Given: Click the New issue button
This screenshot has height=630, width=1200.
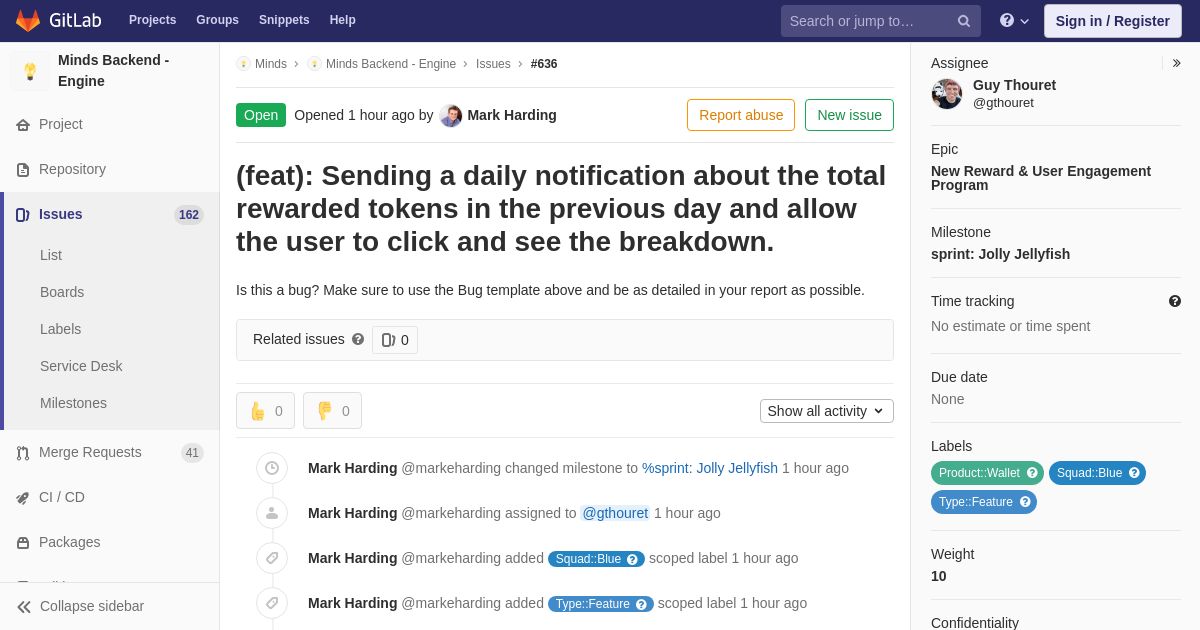Looking at the screenshot, I should 849,115.
